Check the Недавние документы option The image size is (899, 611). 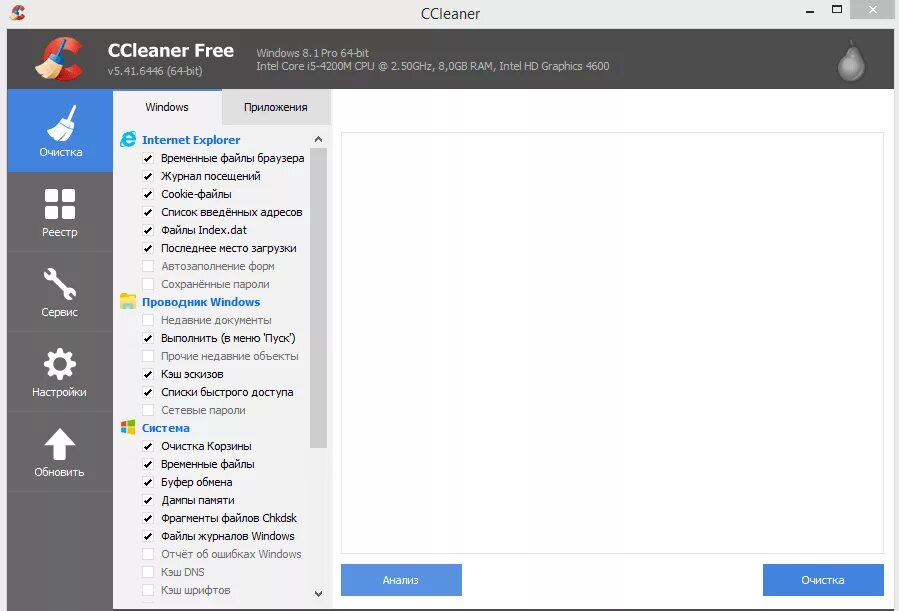tap(147, 320)
